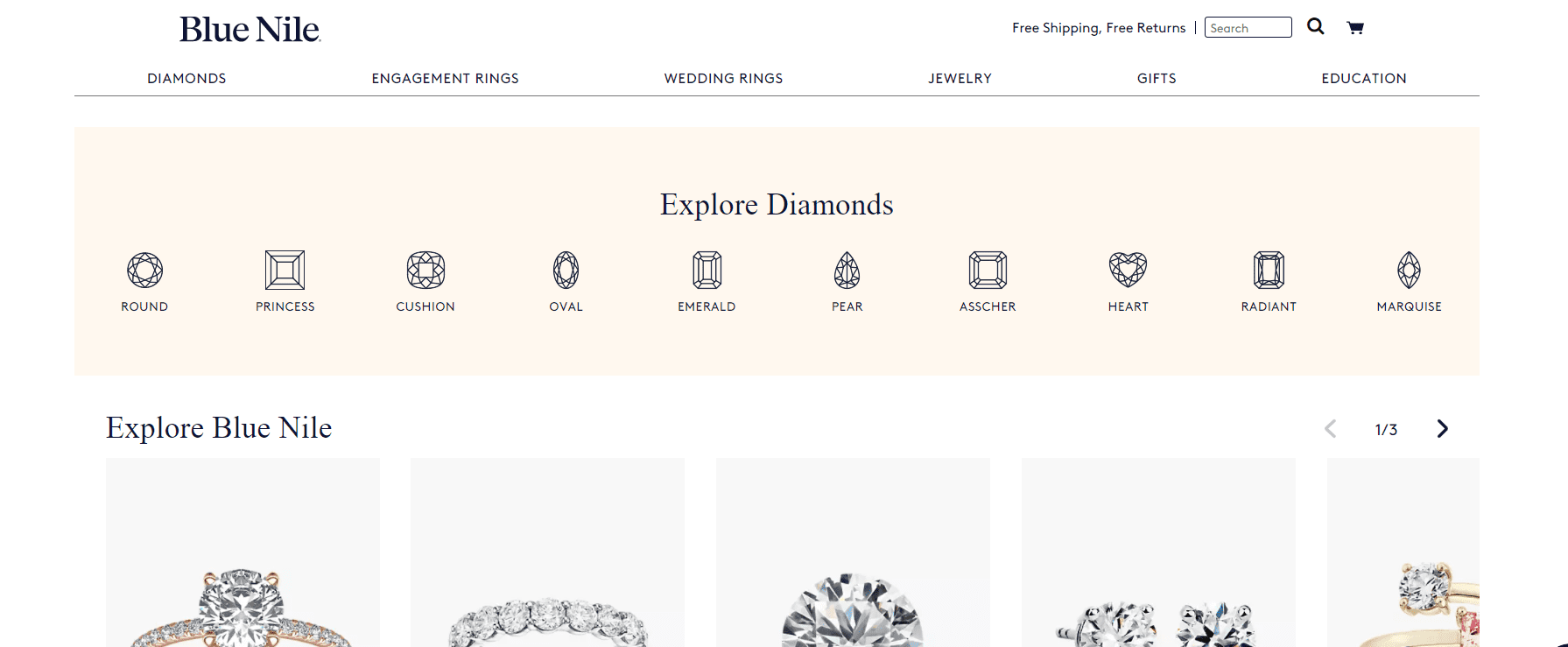Image resolution: width=1568 pixels, height=647 pixels.
Task: Pick the Cushion diamond shape icon
Action: [x=425, y=270]
